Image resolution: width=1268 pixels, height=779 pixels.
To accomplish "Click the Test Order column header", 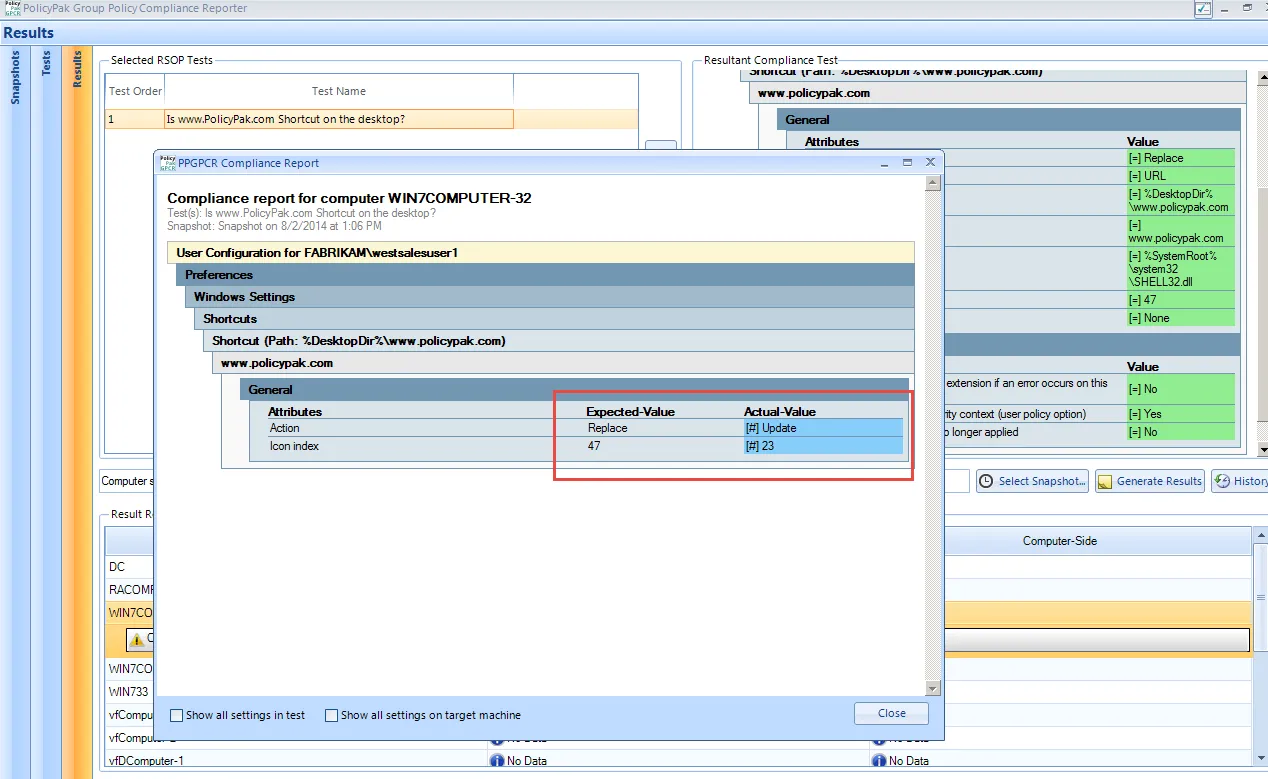I will pyautogui.click(x=135, y=91).
